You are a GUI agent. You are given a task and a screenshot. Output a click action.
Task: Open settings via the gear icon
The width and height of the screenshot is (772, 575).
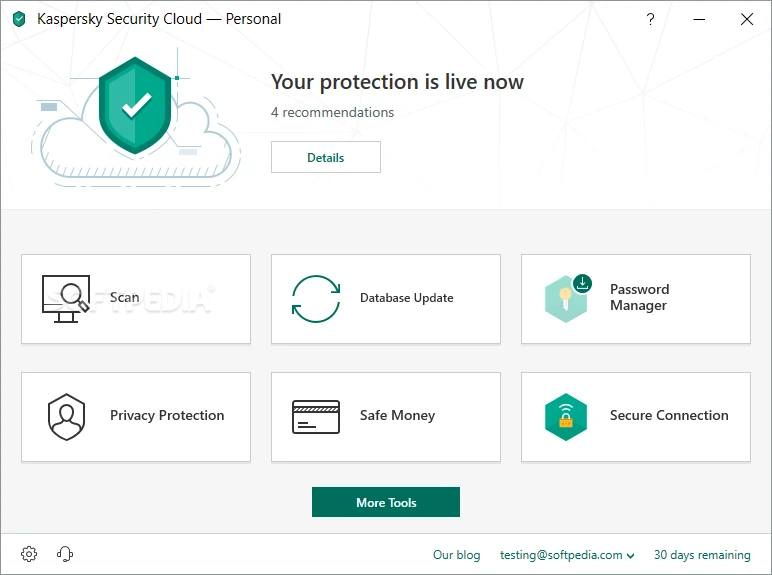(29, 554)
